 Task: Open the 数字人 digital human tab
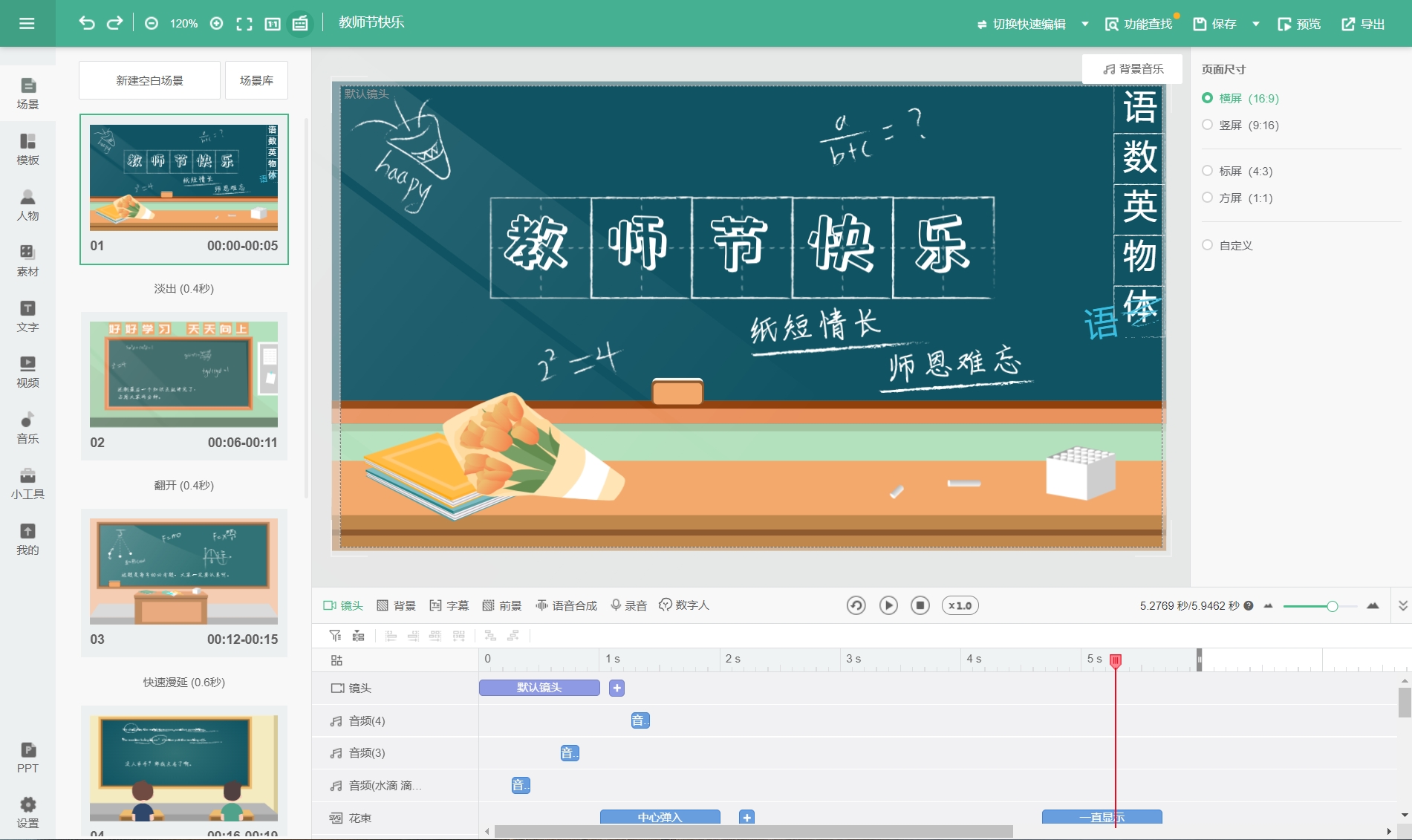[x=684, y=605]
